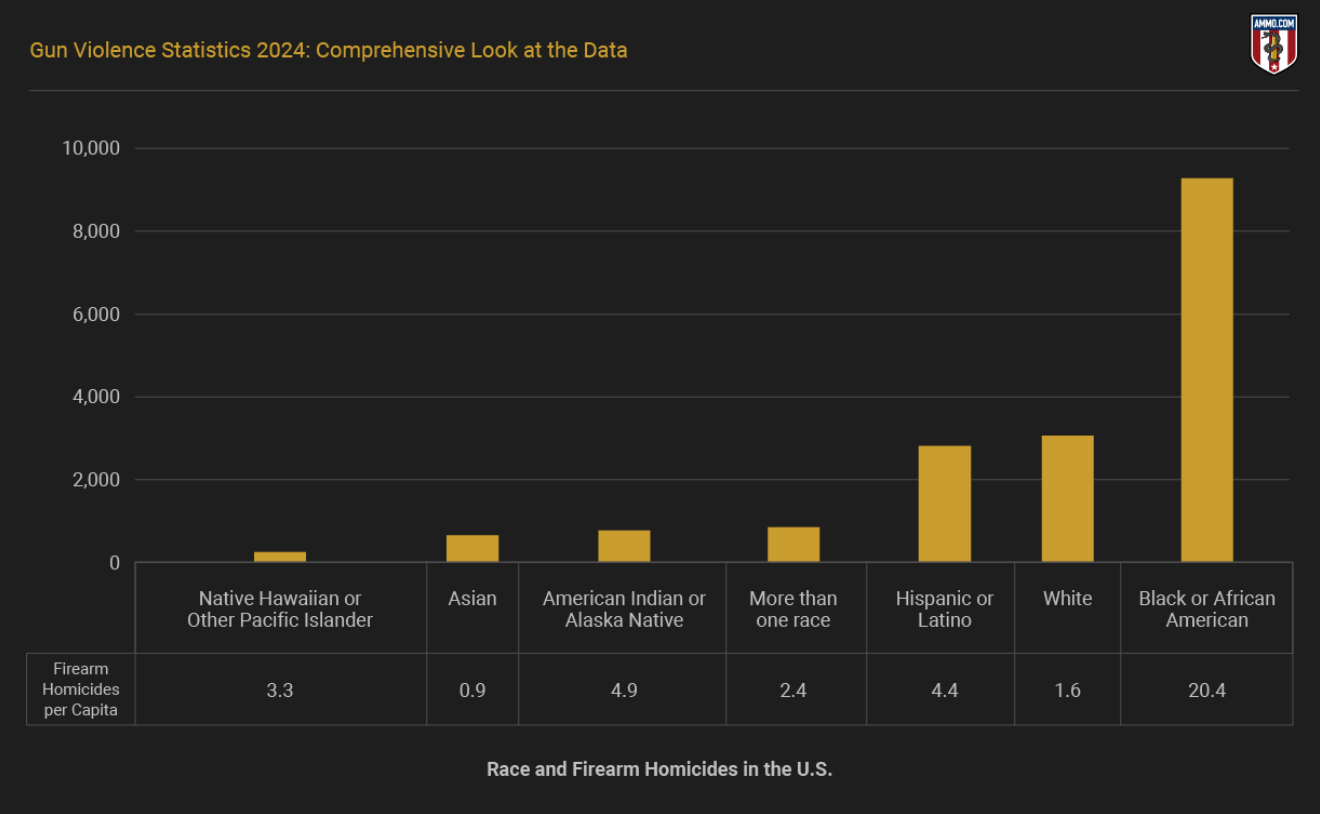The width and height of the screenshot is (1320, 814).
Task: Click the Hispanic or Latino bar
Action: coord(944,503)
